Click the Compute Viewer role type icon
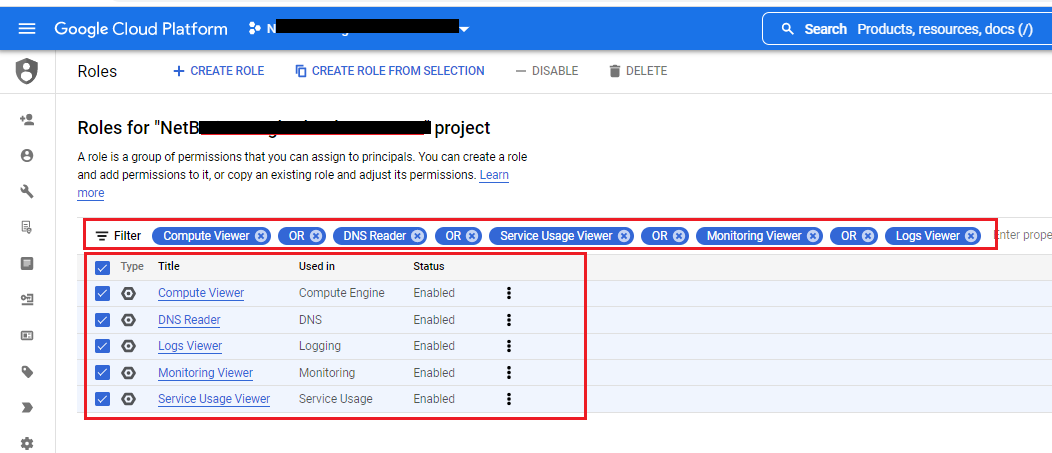 click(x=129, y=293)
